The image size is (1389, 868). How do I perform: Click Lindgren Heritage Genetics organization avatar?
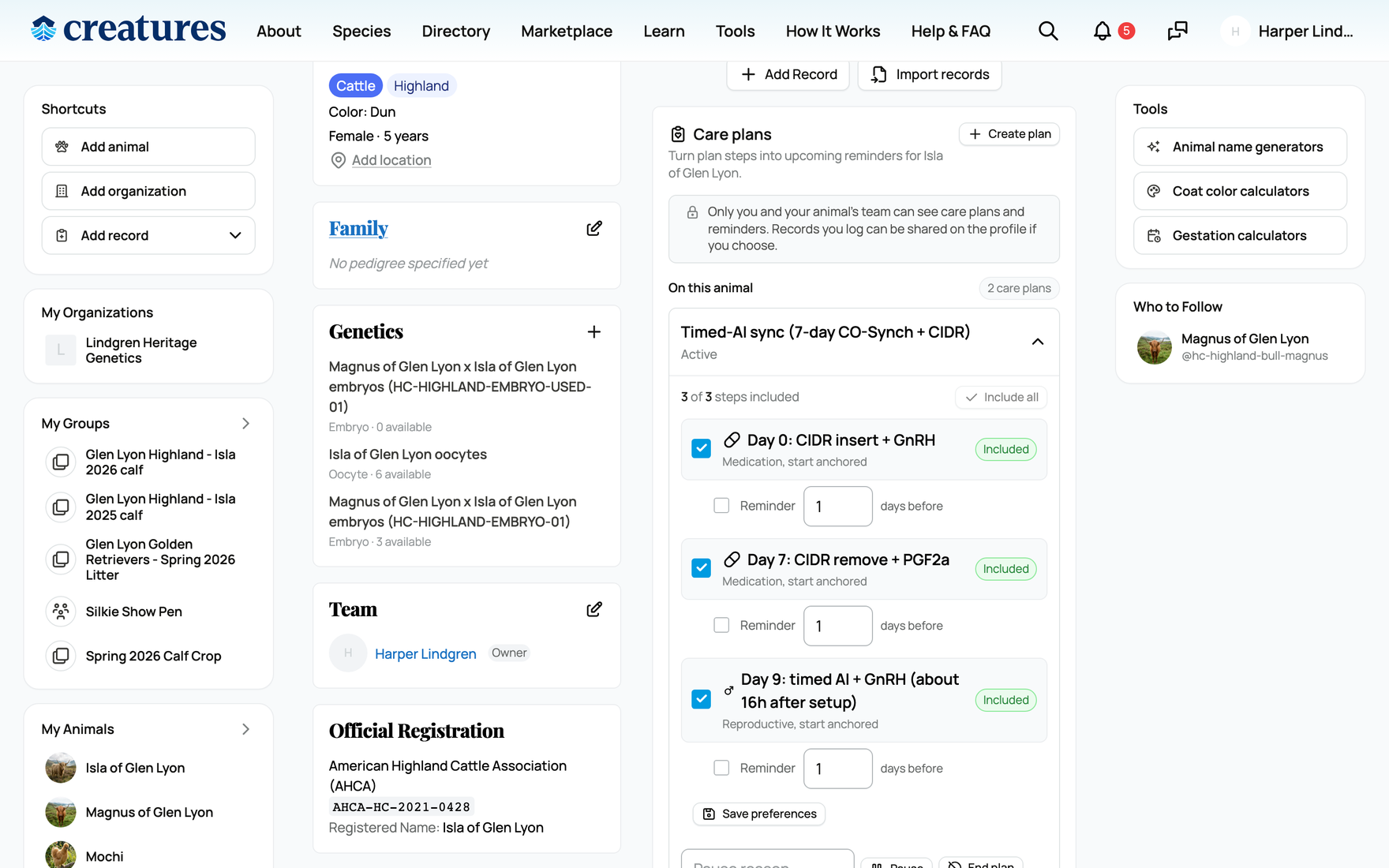[x=61, y=350]
